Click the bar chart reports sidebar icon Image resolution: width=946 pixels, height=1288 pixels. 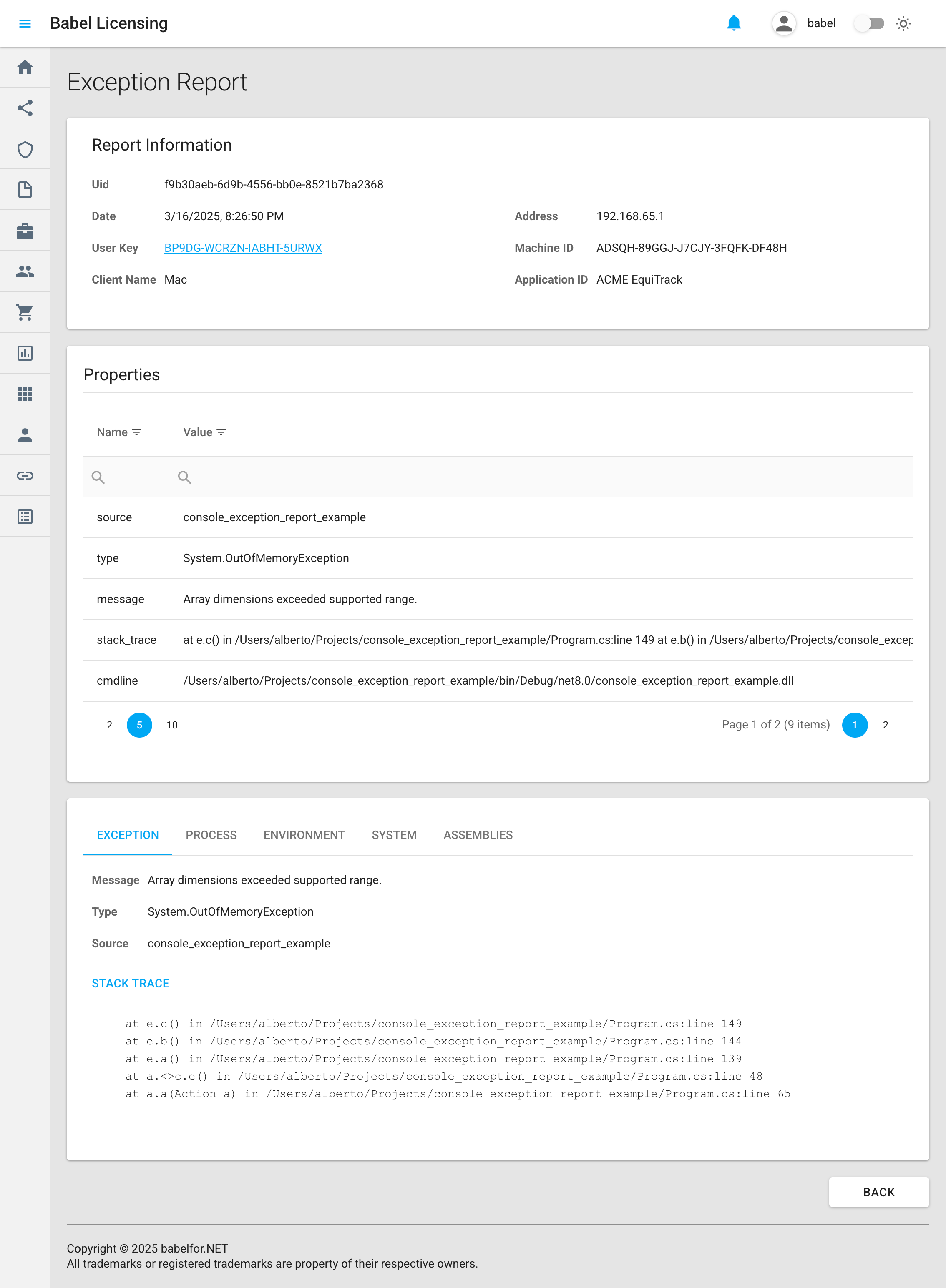coord(25,353)
